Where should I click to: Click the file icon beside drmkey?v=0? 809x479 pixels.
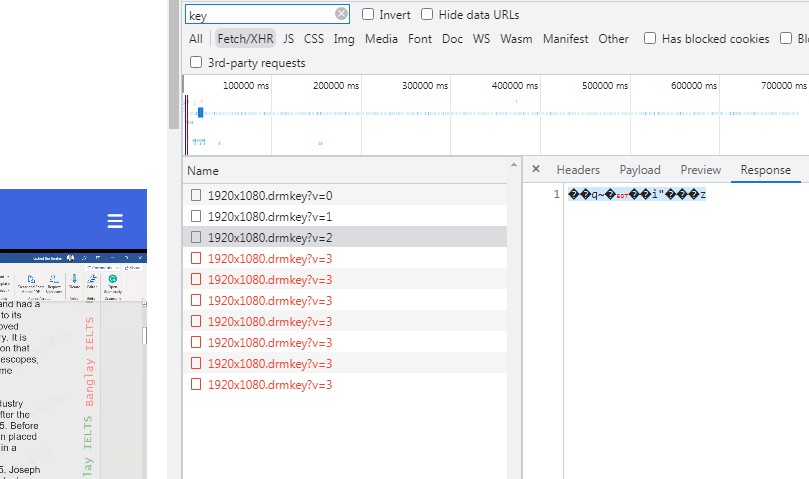tap(196, 195)
